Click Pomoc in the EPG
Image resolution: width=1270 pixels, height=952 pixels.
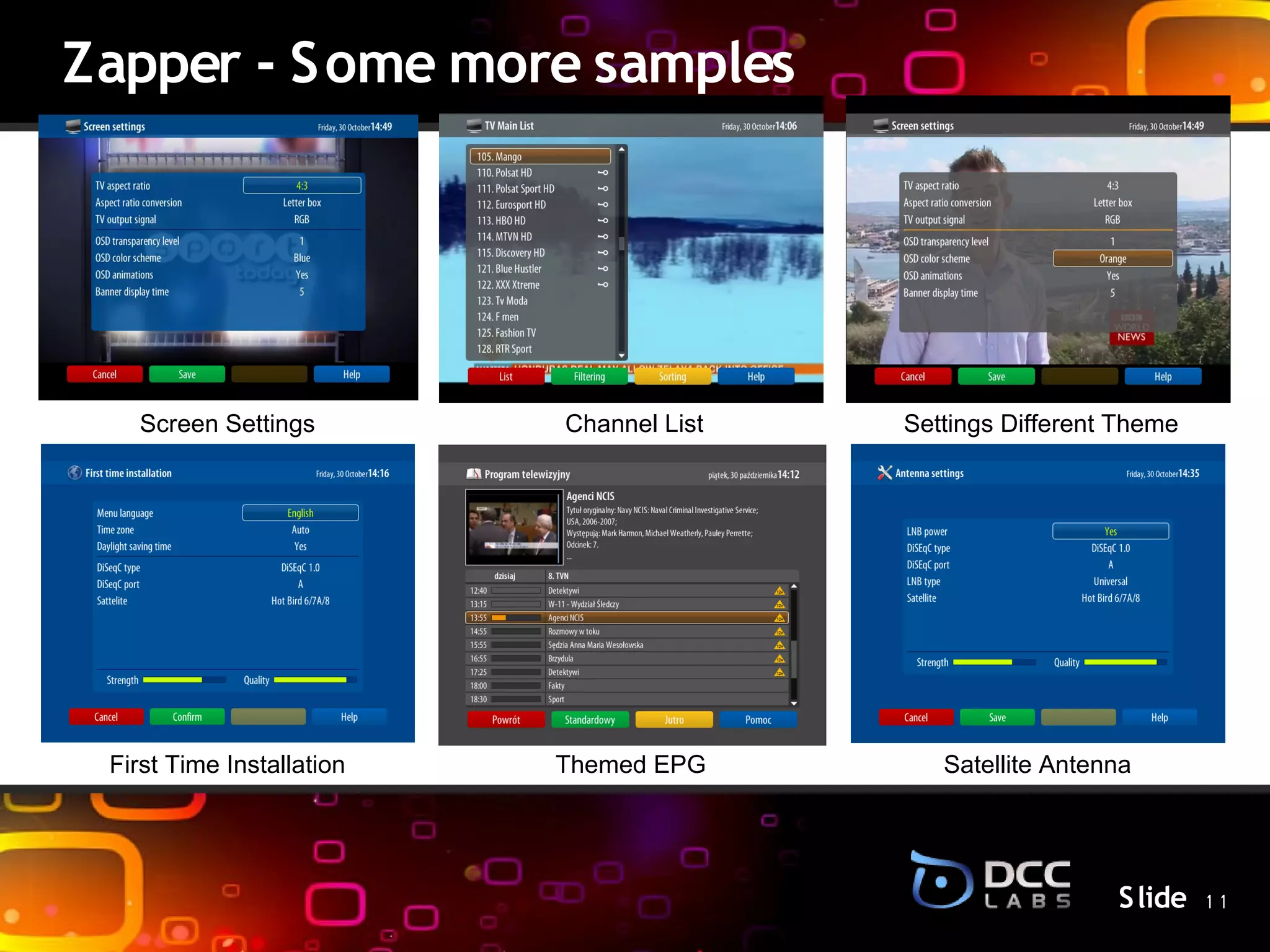tap(758, 720)
